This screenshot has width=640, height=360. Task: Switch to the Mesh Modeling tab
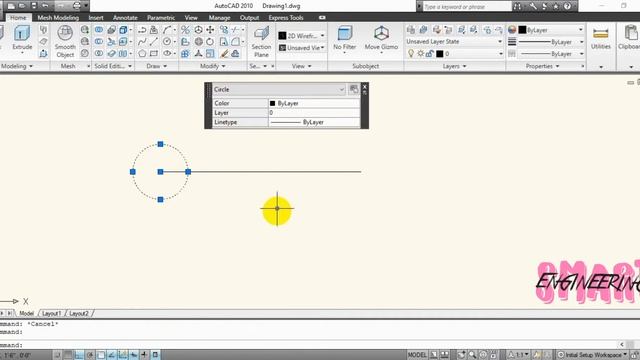tap(58, 18)
